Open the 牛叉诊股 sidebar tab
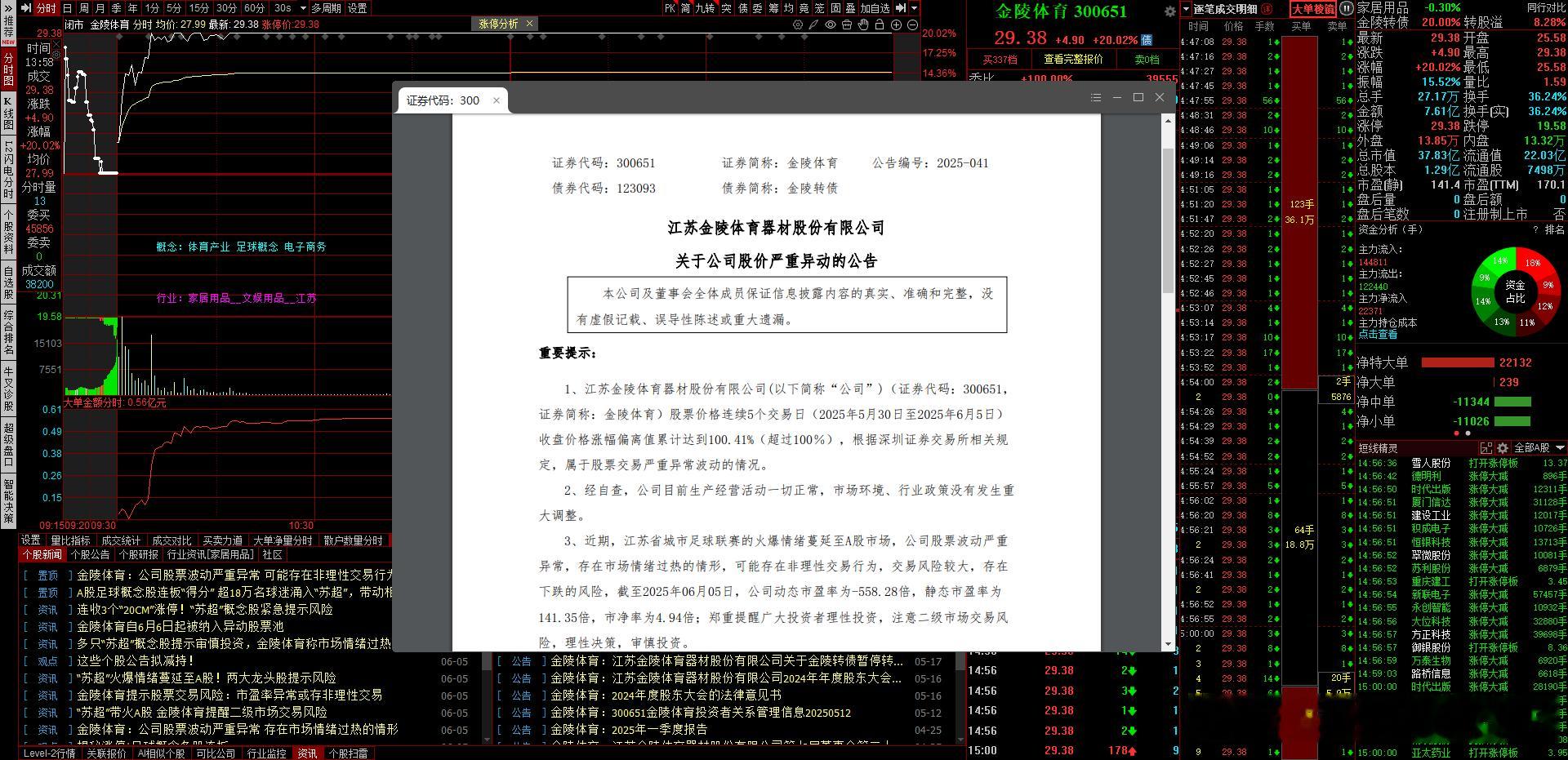This screenshot has width=1568, height=760. click(x=8, y=388)
